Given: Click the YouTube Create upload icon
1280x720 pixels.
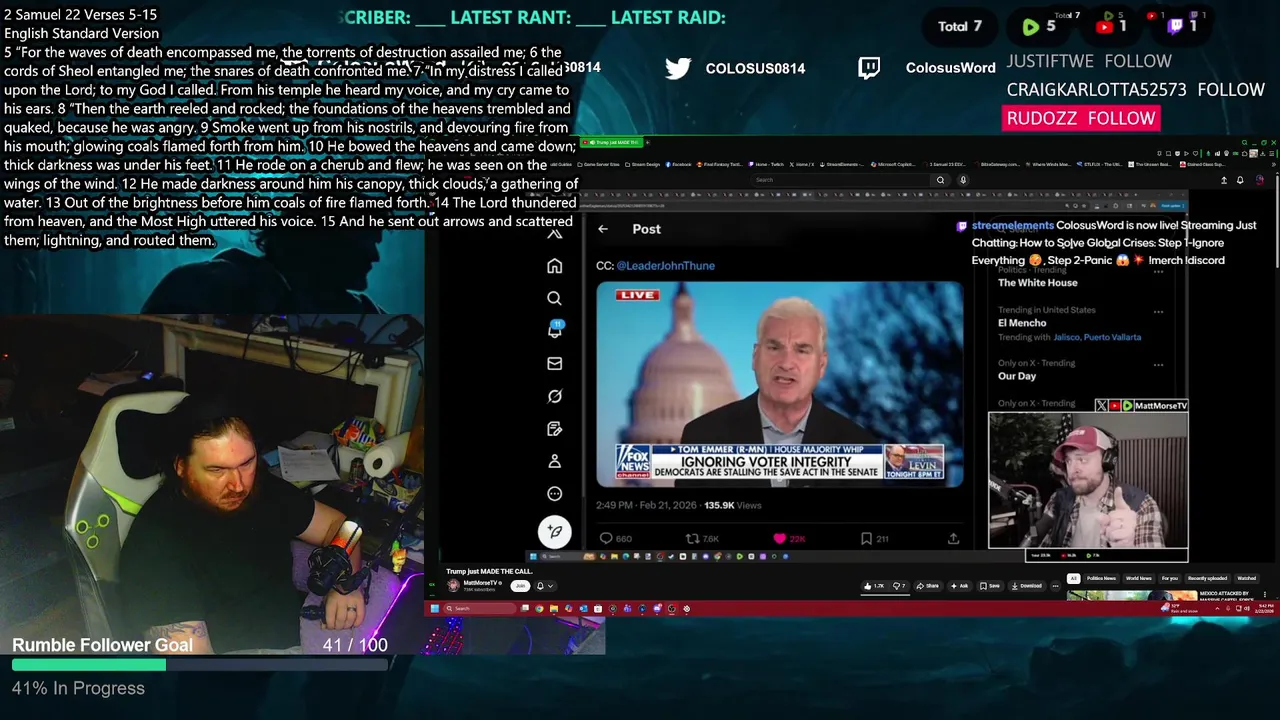Looking at the screenshot, I should 1222,180.
